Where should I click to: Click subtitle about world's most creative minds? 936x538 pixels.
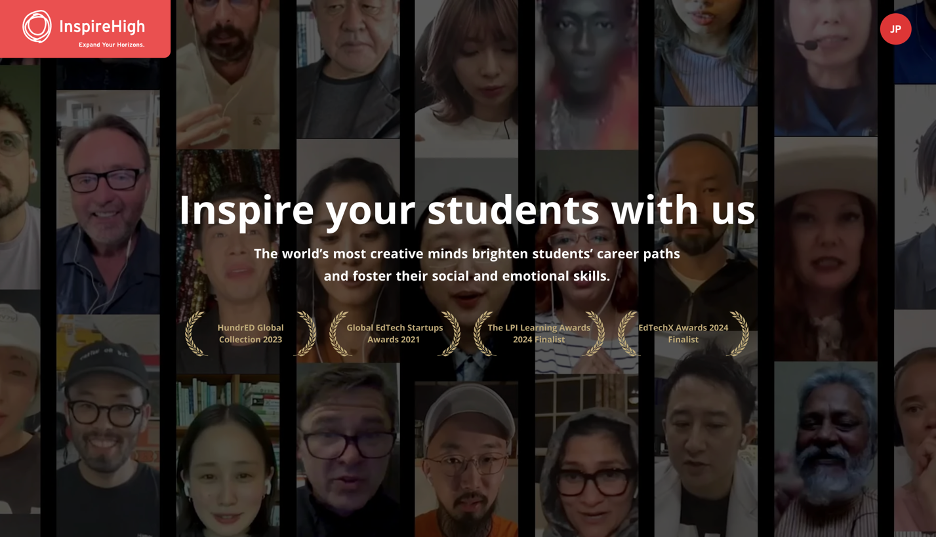[x=467, y=265]
